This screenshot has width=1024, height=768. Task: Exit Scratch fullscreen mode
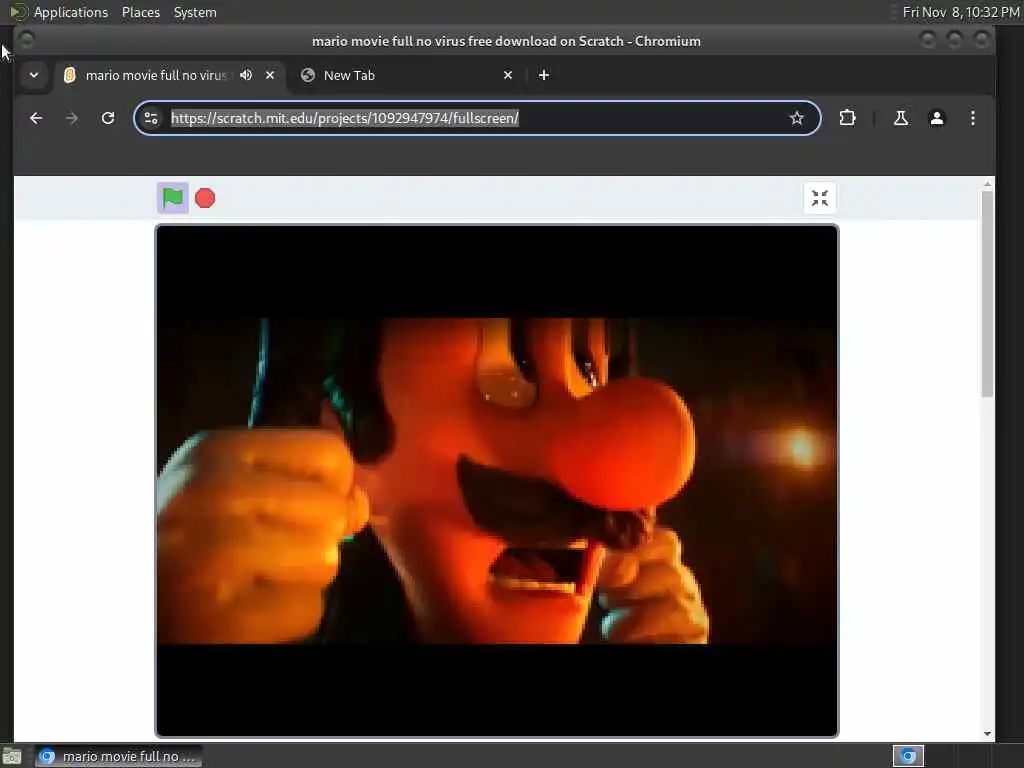pos(820,198)
